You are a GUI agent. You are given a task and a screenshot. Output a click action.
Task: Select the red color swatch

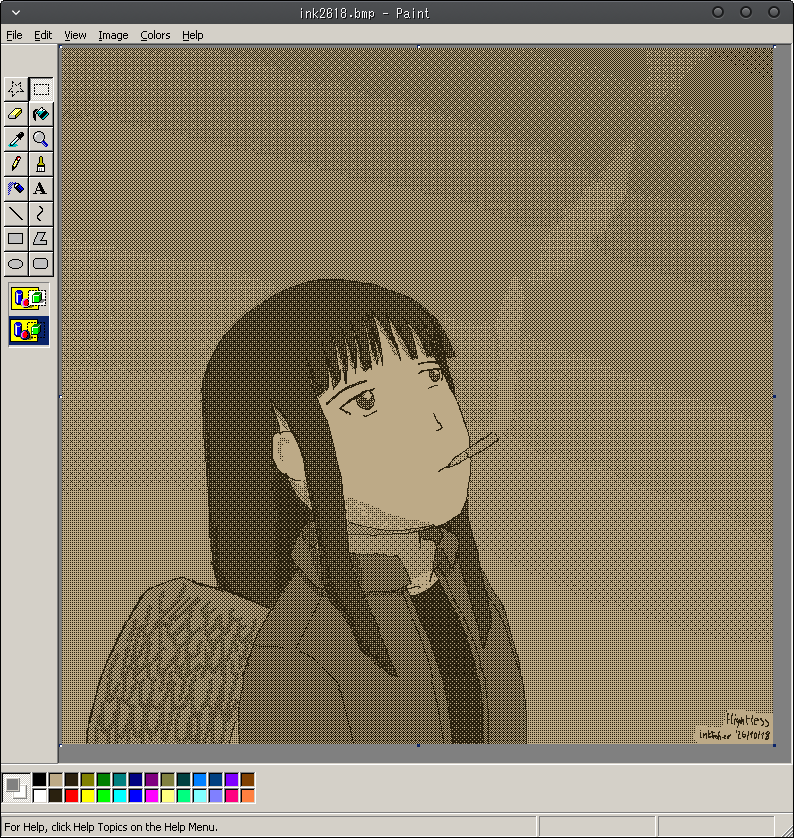[72, 796]
